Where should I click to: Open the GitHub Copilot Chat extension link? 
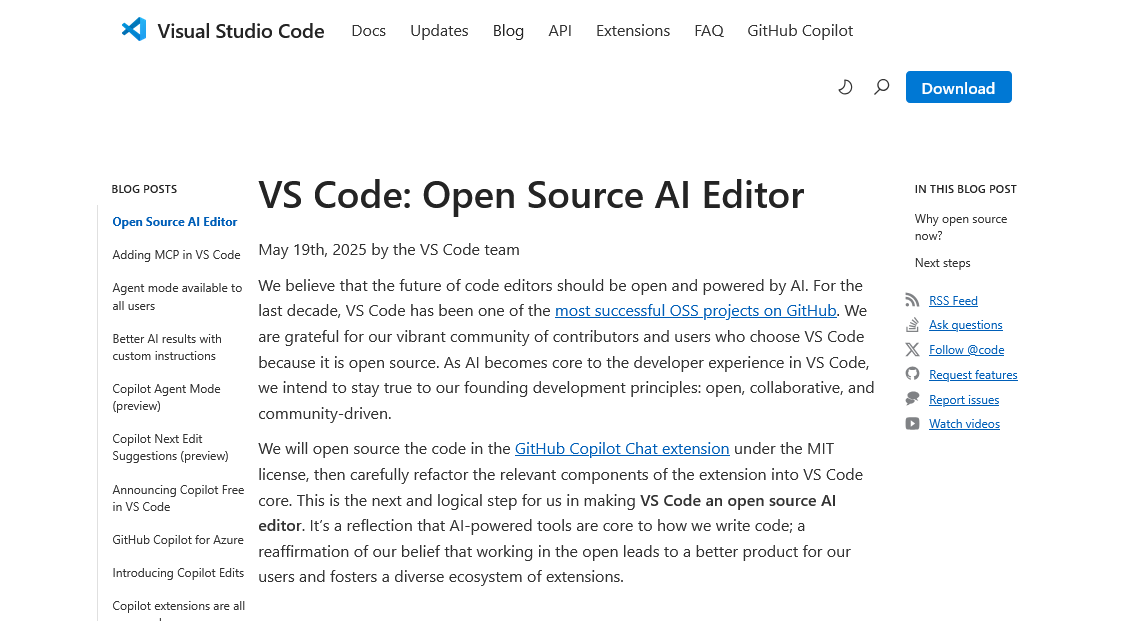point(622,449)
